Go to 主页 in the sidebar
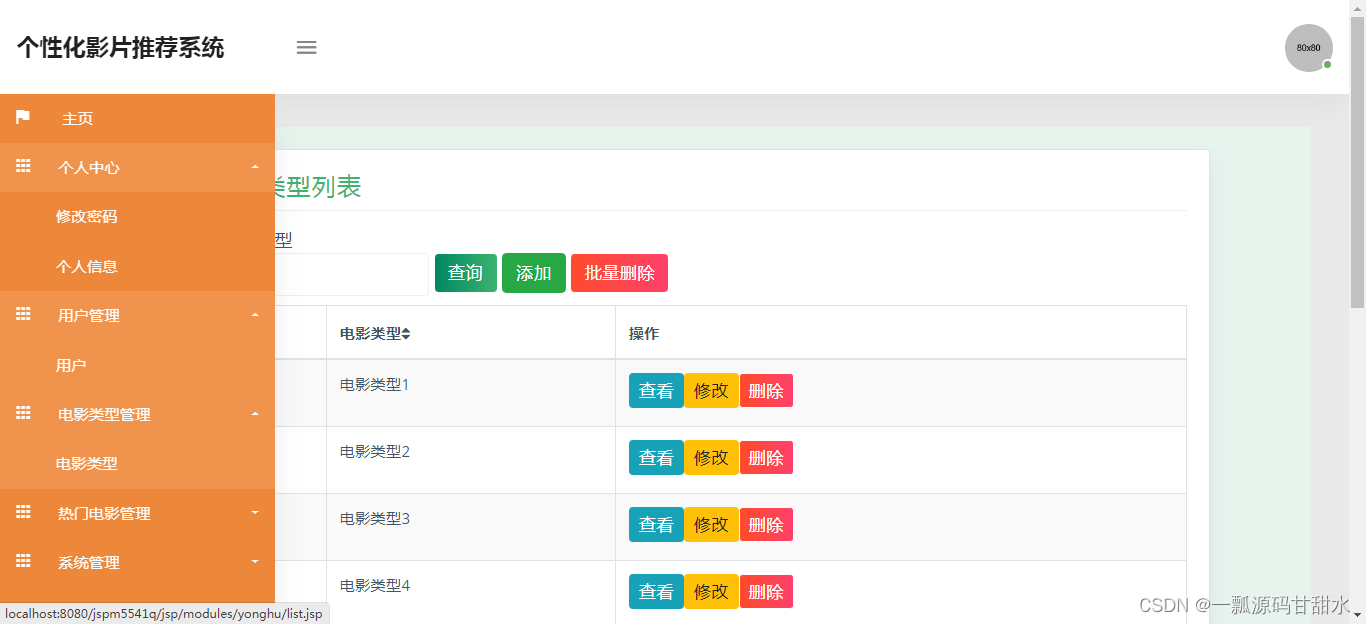The image size is (1366, 624). pos(77,118)
